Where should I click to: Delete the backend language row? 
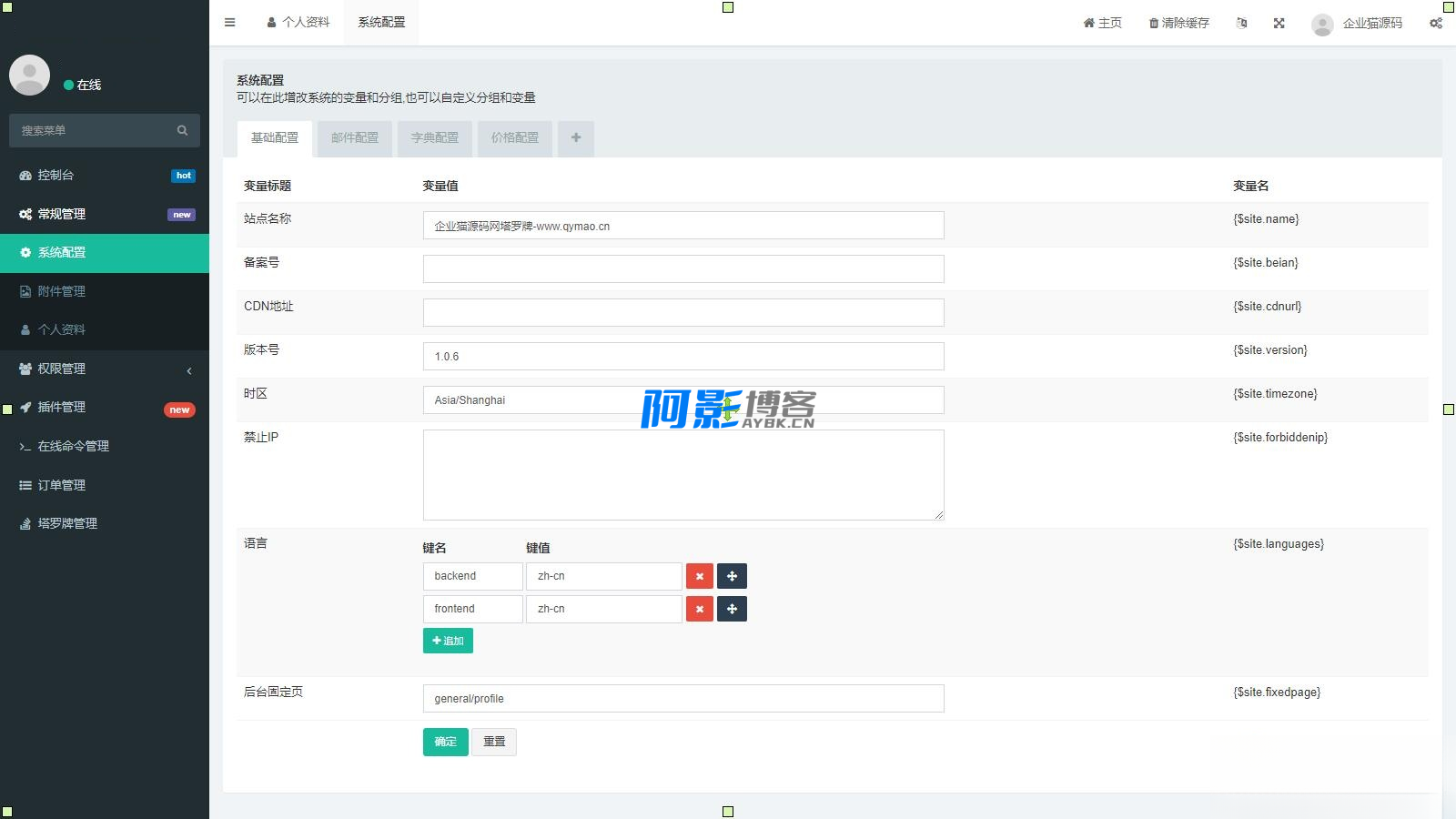pyautogui.click(x=699, y=576)
